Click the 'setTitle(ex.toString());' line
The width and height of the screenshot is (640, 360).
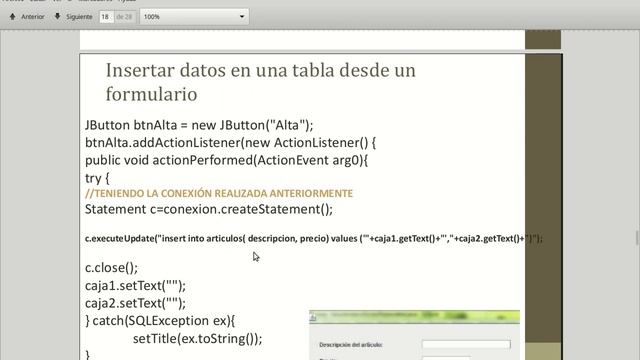[198, 339]
